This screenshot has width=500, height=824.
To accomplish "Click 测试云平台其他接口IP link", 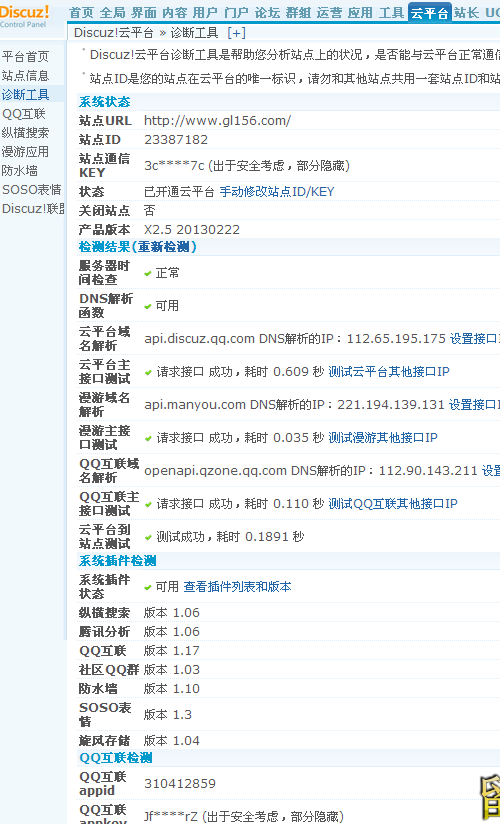I will pos(389,372).
